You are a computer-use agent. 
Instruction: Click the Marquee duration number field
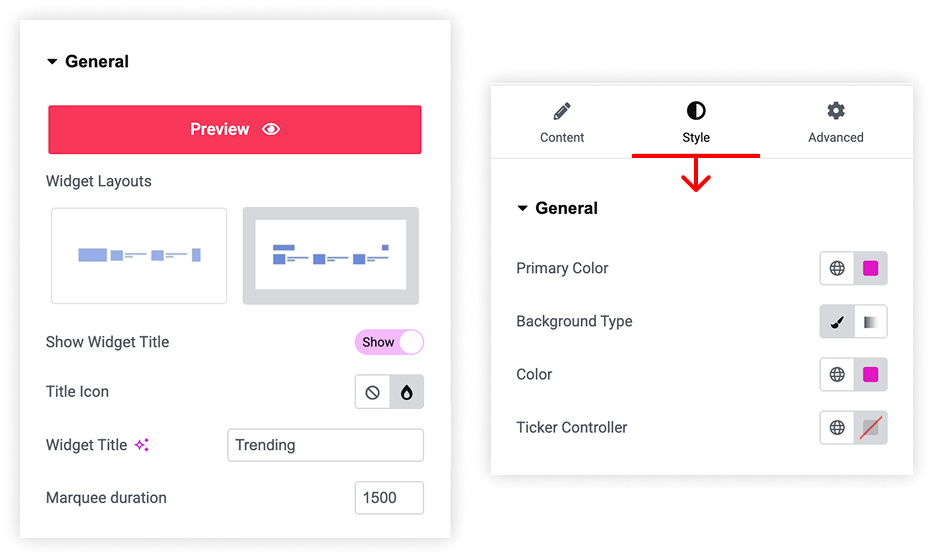tap(389, 497)
